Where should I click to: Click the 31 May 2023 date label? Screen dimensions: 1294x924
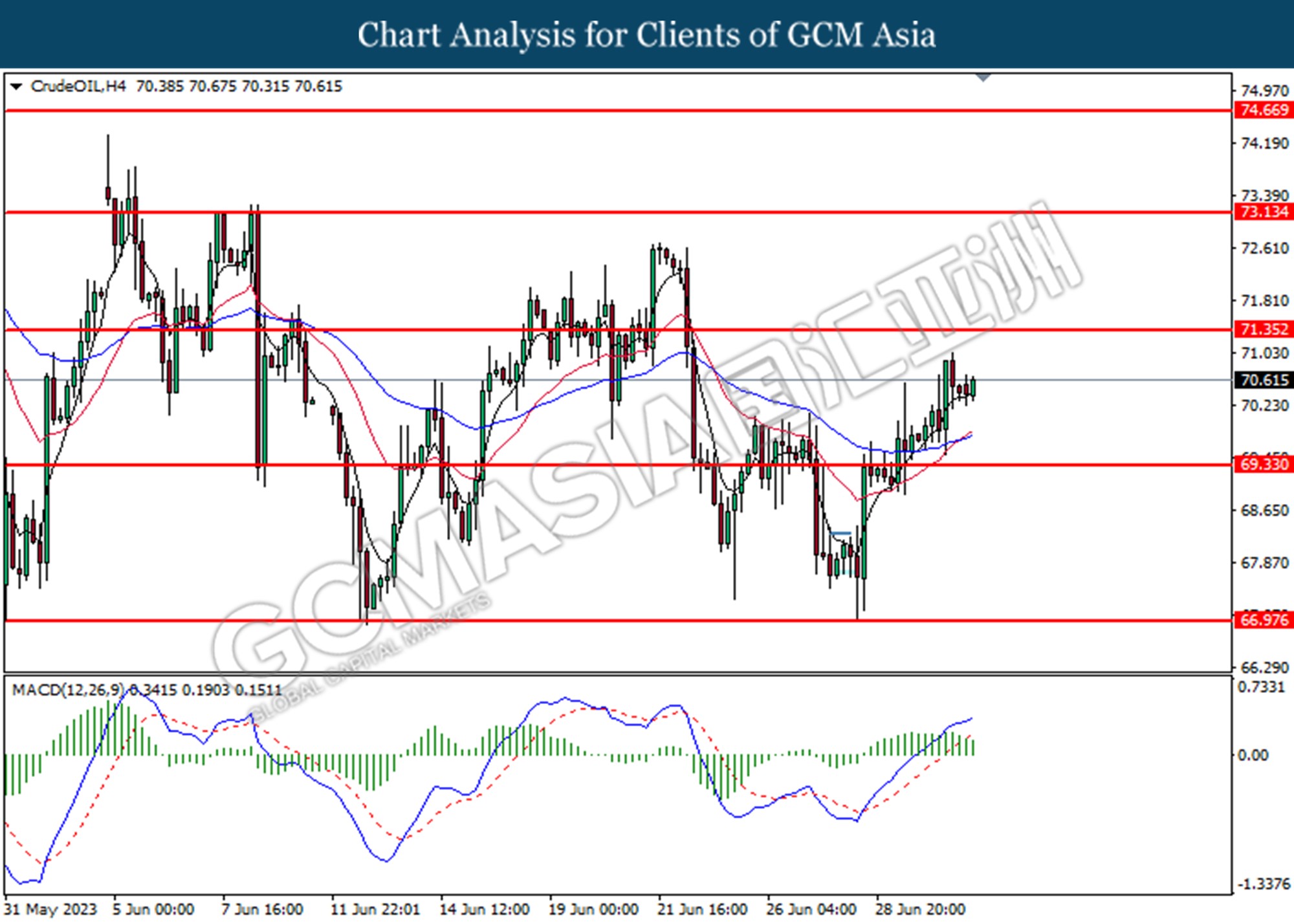click(x=50, y=909)
